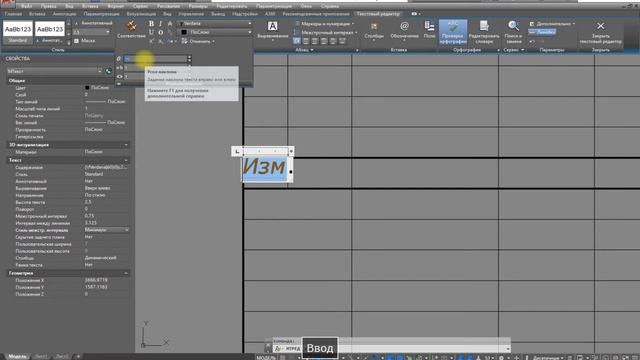Switch to the Лист1 layout tab
The image size is (640, 360).
[41, 356]
